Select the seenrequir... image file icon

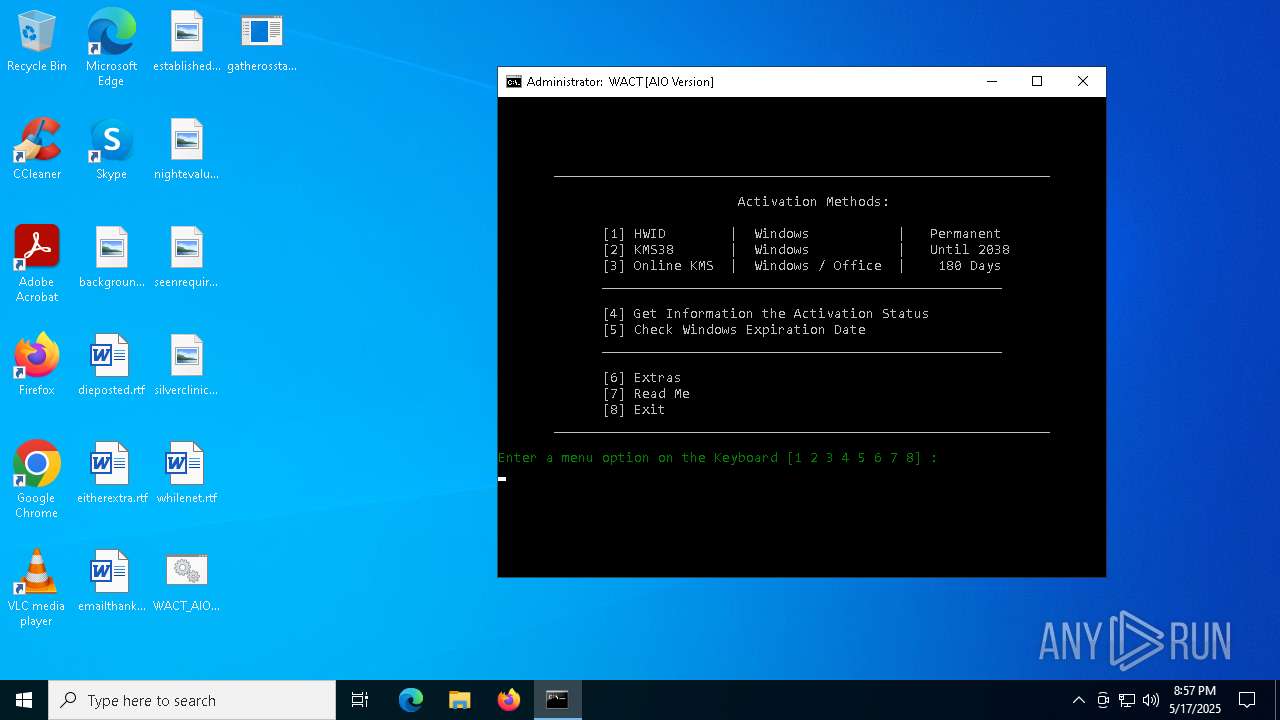point(186,258)
